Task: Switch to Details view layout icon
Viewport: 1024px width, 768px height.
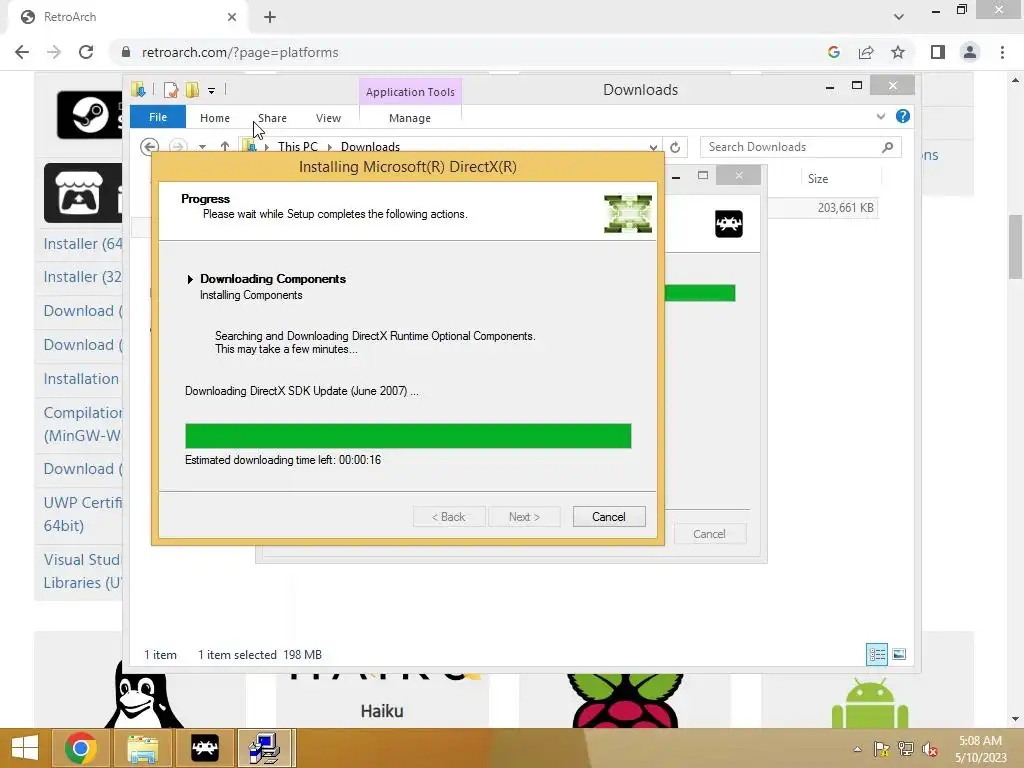Action: click(x=876, y=654)
